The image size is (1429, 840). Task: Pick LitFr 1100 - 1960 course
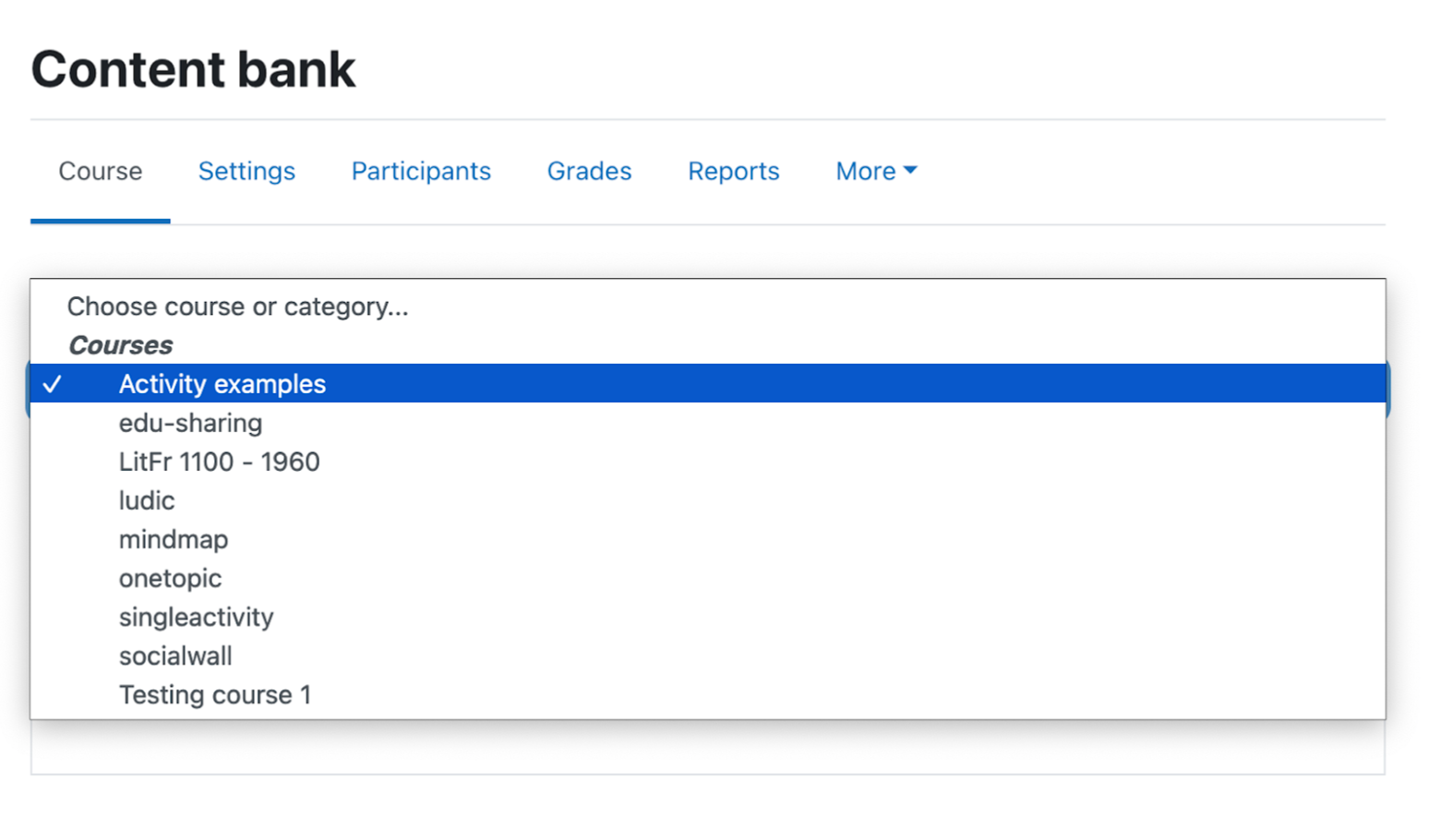[x=708, y=462]
